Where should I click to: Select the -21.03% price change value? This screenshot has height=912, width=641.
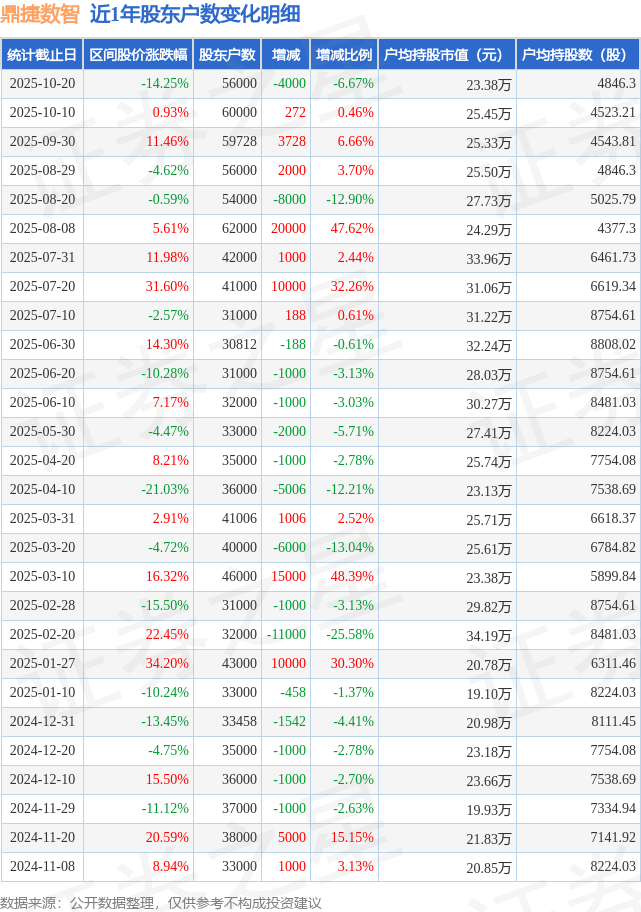[165, 490]
